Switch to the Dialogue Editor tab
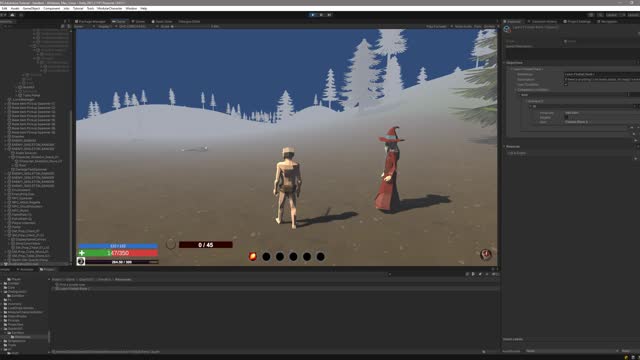This screenshot has height=360, width=640. click(x=189, y=21)
